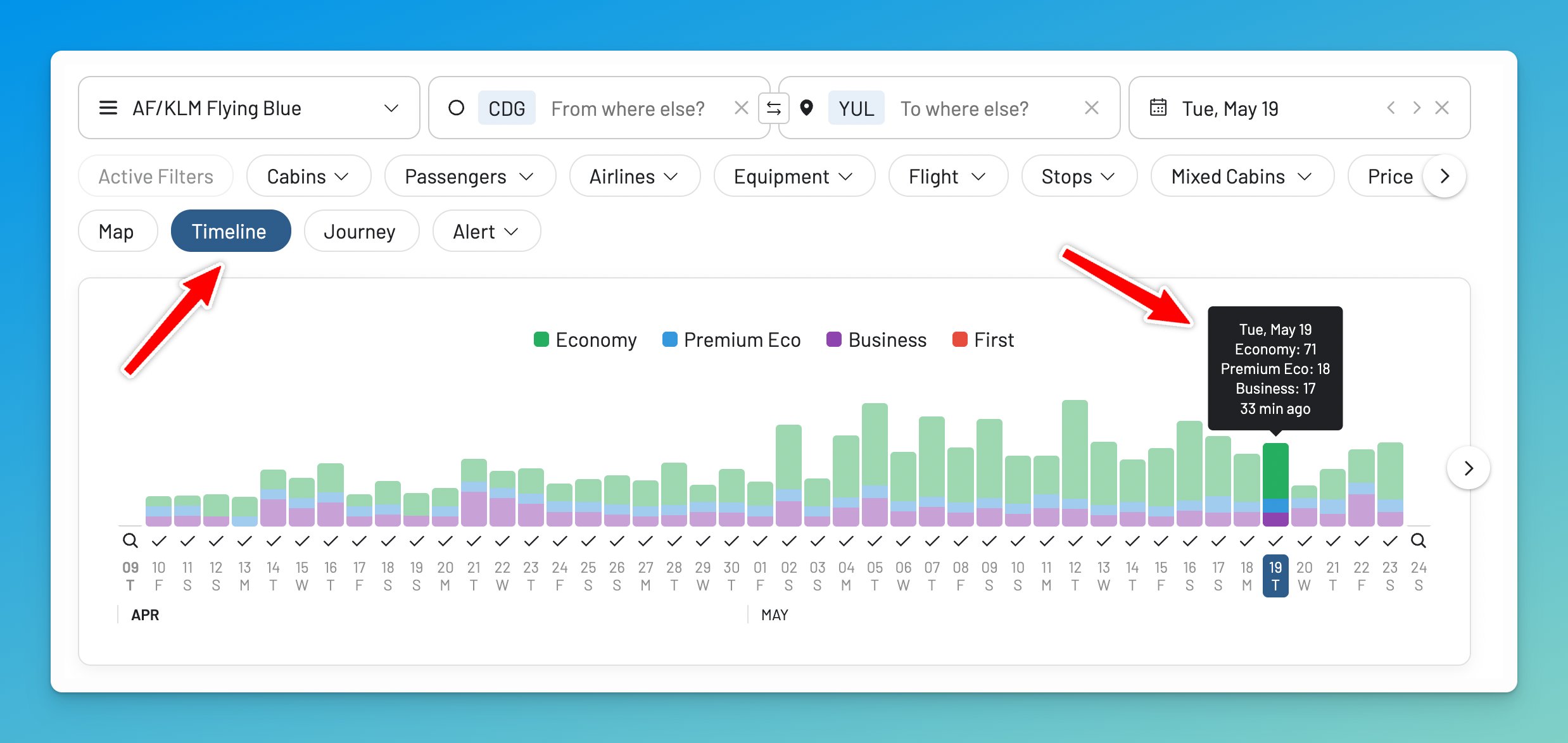Viewport: 1568px width, 743px height.
Task: Expand the Mixed Cabins dropdown
Action: 1241,176
